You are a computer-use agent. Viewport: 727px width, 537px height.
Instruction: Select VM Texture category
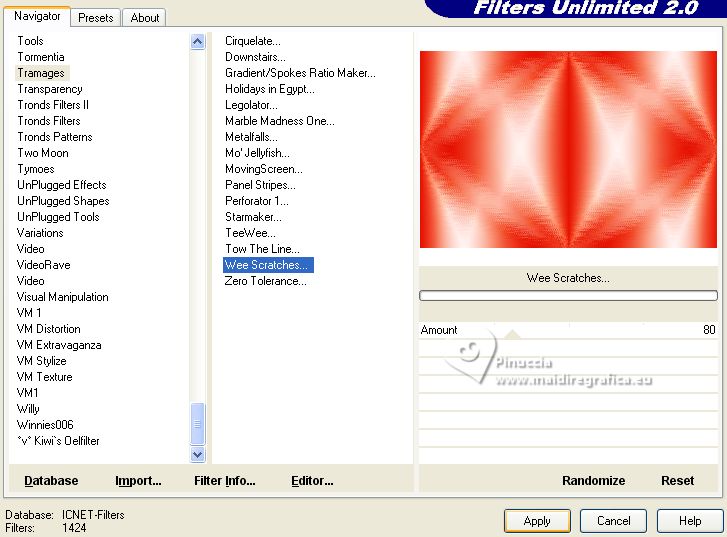(x=45, y=377)
